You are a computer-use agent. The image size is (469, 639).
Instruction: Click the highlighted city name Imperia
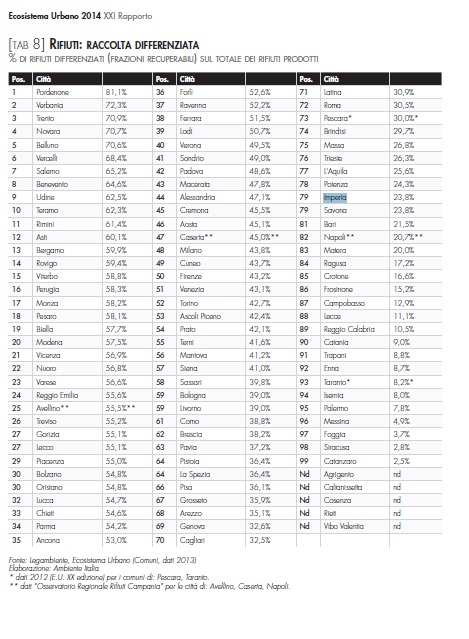[335, 198]
